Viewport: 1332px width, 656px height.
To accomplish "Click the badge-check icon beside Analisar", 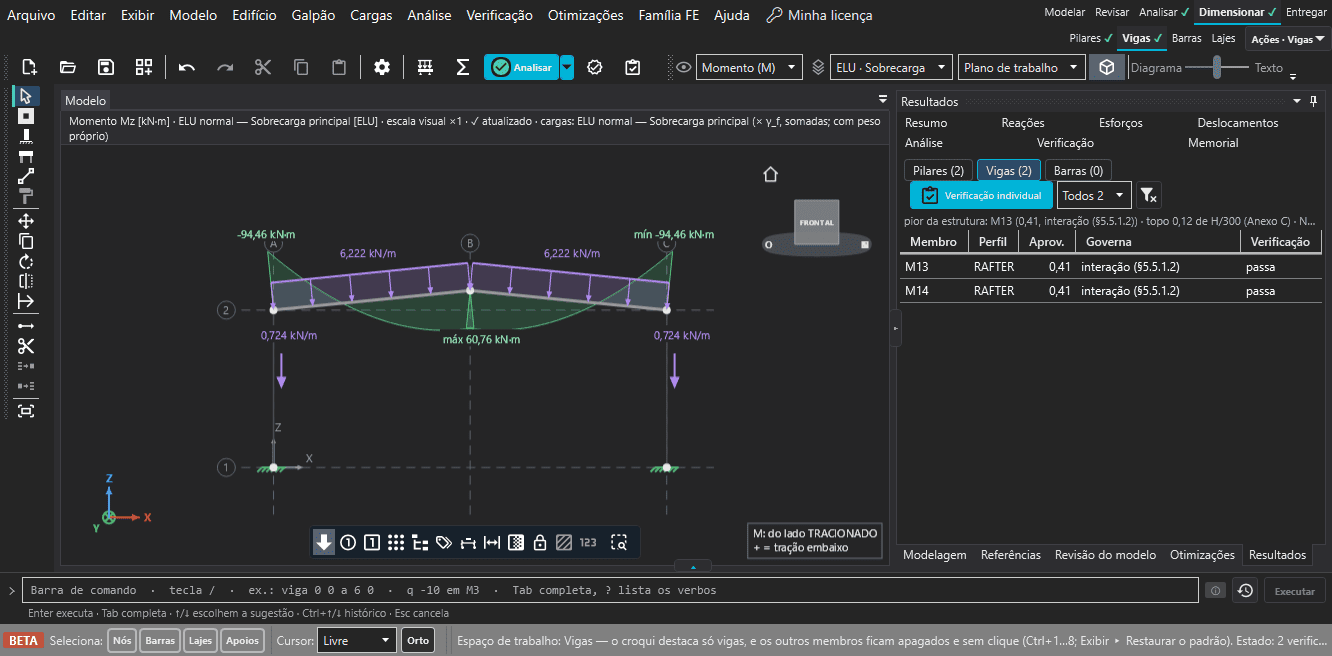I will click(x=595, y=67).
